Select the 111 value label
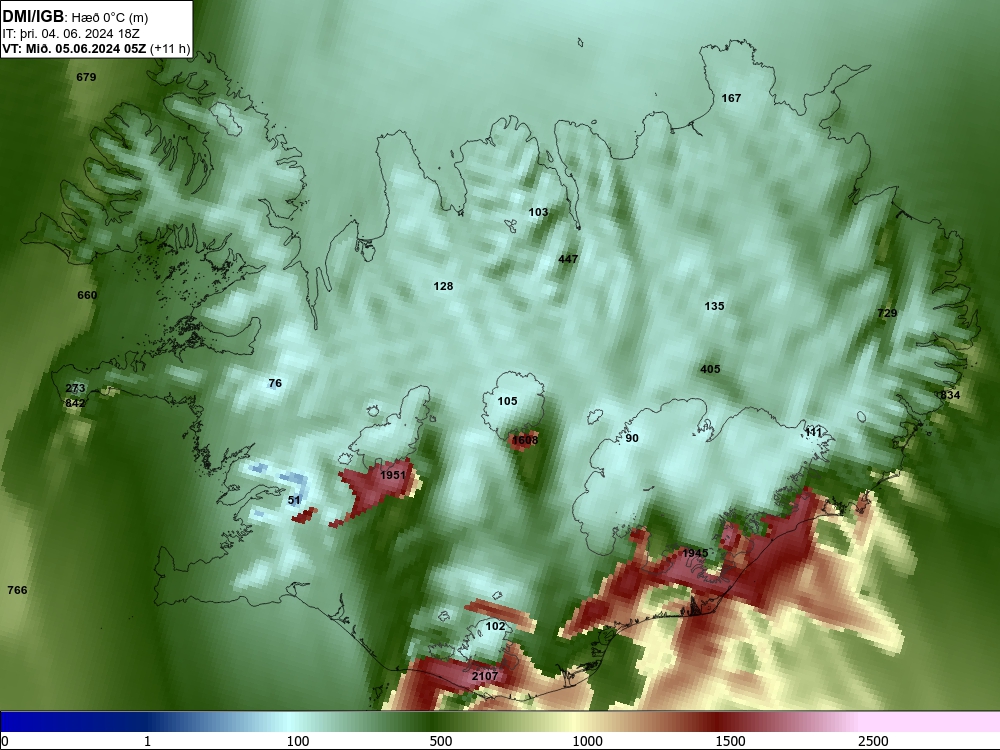 (x=813, y=432)
